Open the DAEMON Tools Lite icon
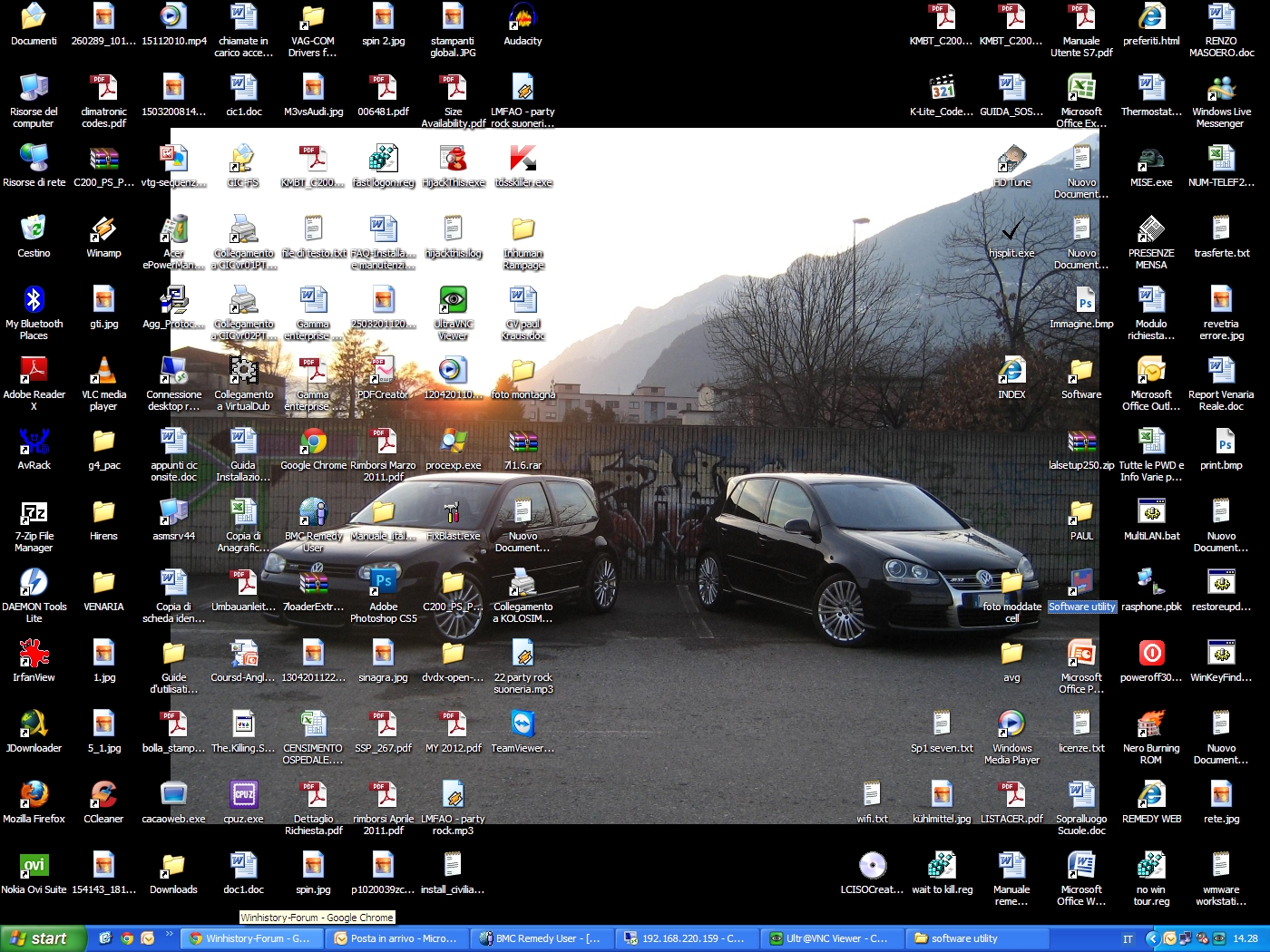The height and width of the screenshot is (952, 1270). (34, 584)
